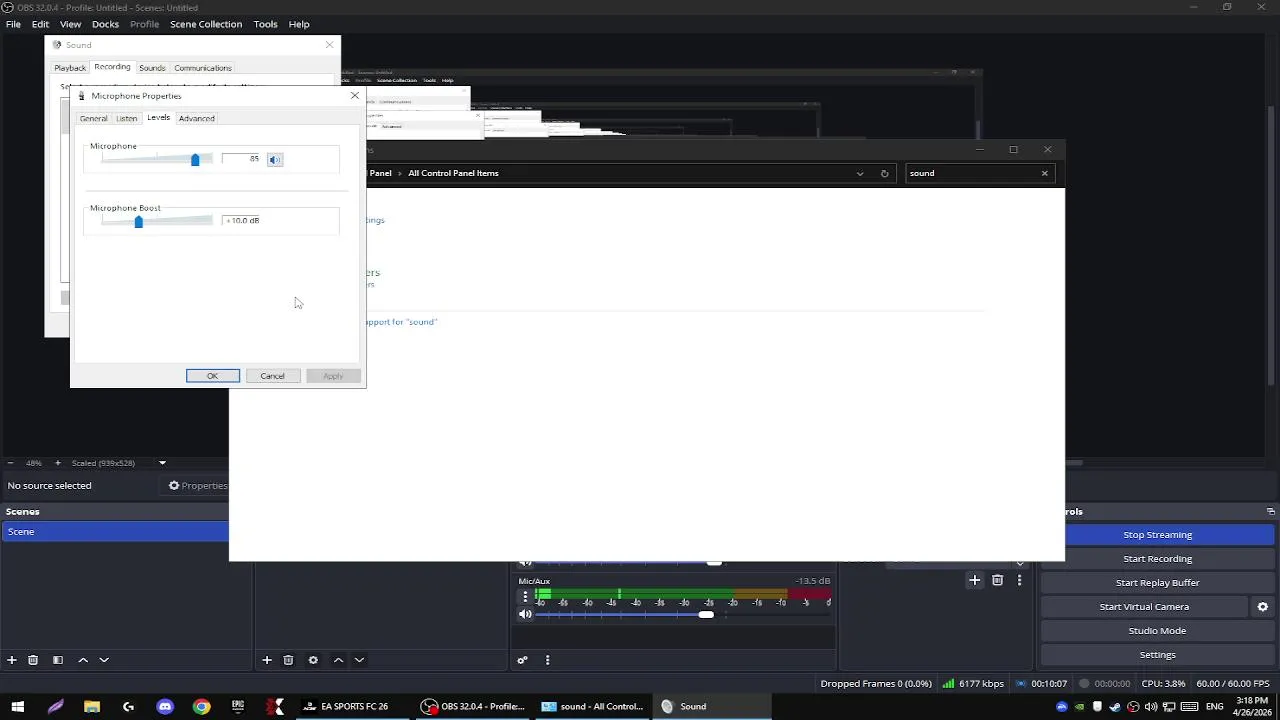
Task: Pop out the Controls dock icon
Action: (1271, 511)
